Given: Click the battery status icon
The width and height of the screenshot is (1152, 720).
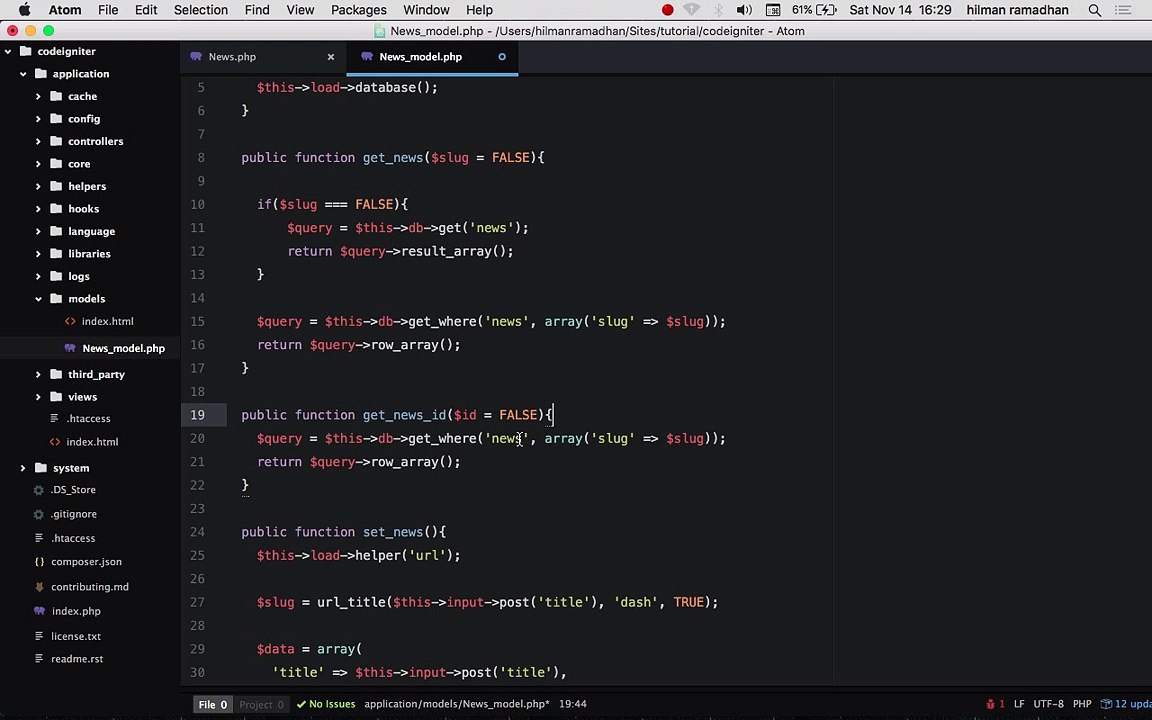Looking at the screenshot, I should pyautogui.click(x=827, y=10).
